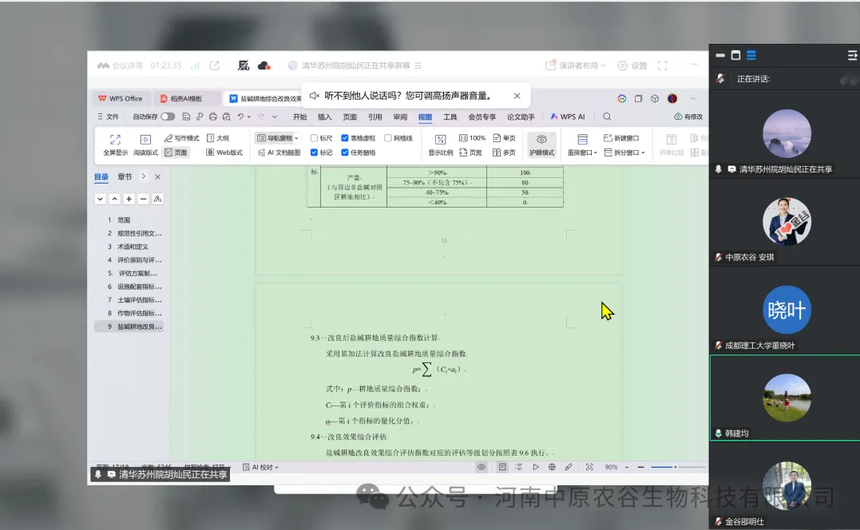
Task: Open the 引用 ribbon tab
Action: (375, 117)
